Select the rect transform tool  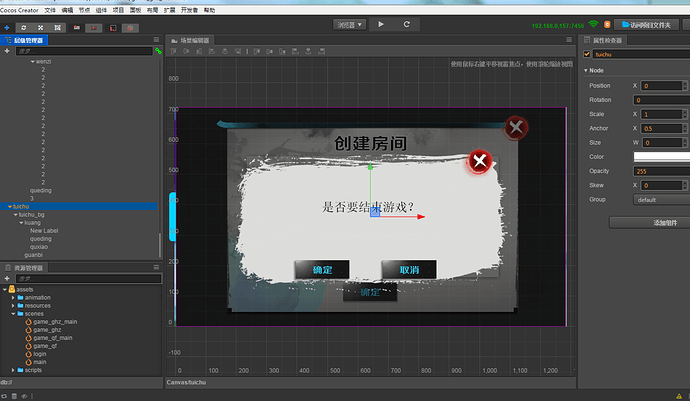(x=57, y=28)
